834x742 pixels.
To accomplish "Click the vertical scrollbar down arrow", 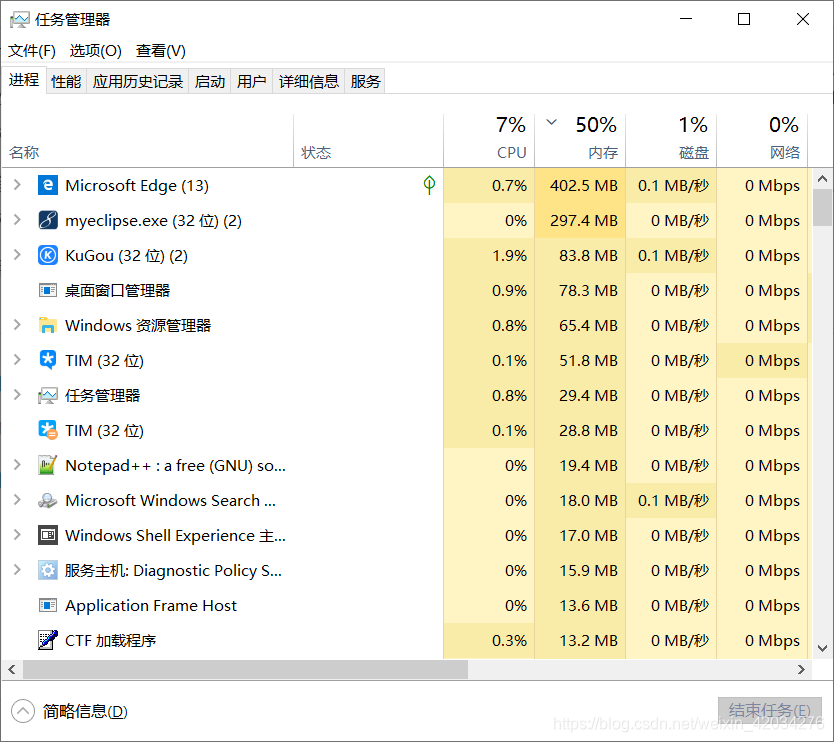I will point(822,648).
